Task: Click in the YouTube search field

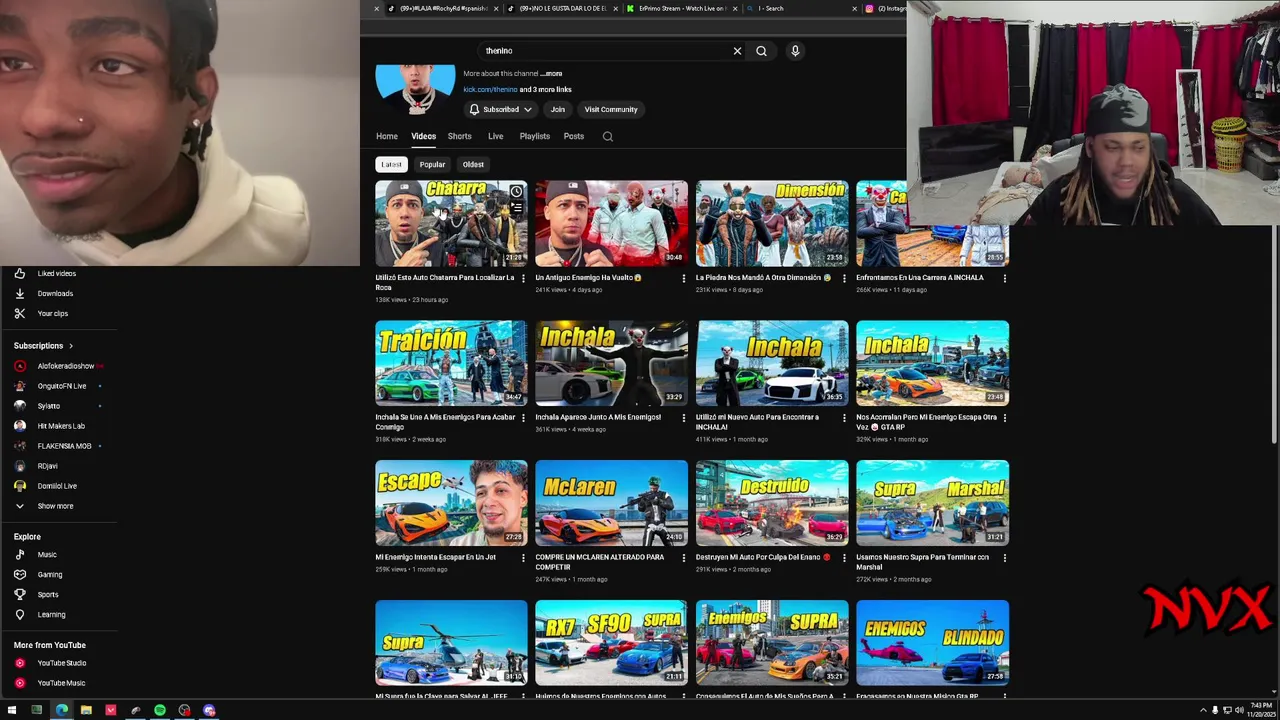Action: [605, 51]
